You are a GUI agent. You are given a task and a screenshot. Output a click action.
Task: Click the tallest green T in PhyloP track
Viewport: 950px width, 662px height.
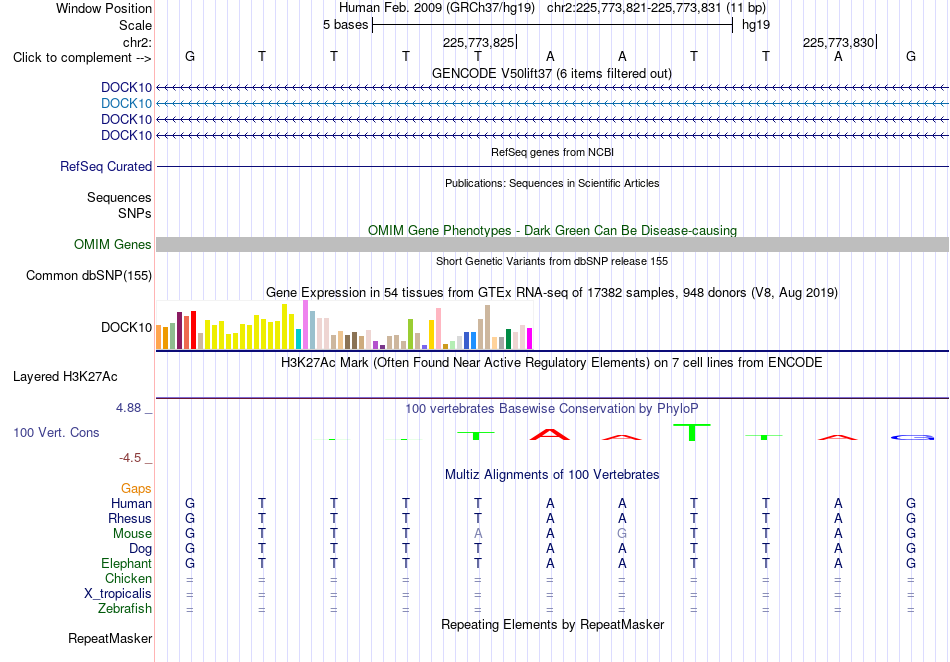point(692,432)
